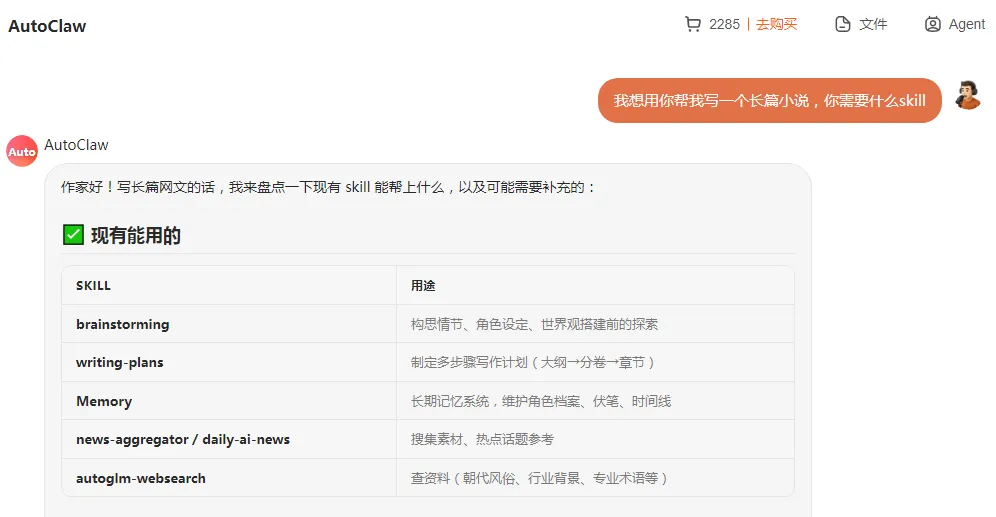This screenshot has width=996, height=517.
Task: Click the 构思情节、角色设定 description cell
Action: 595,324
